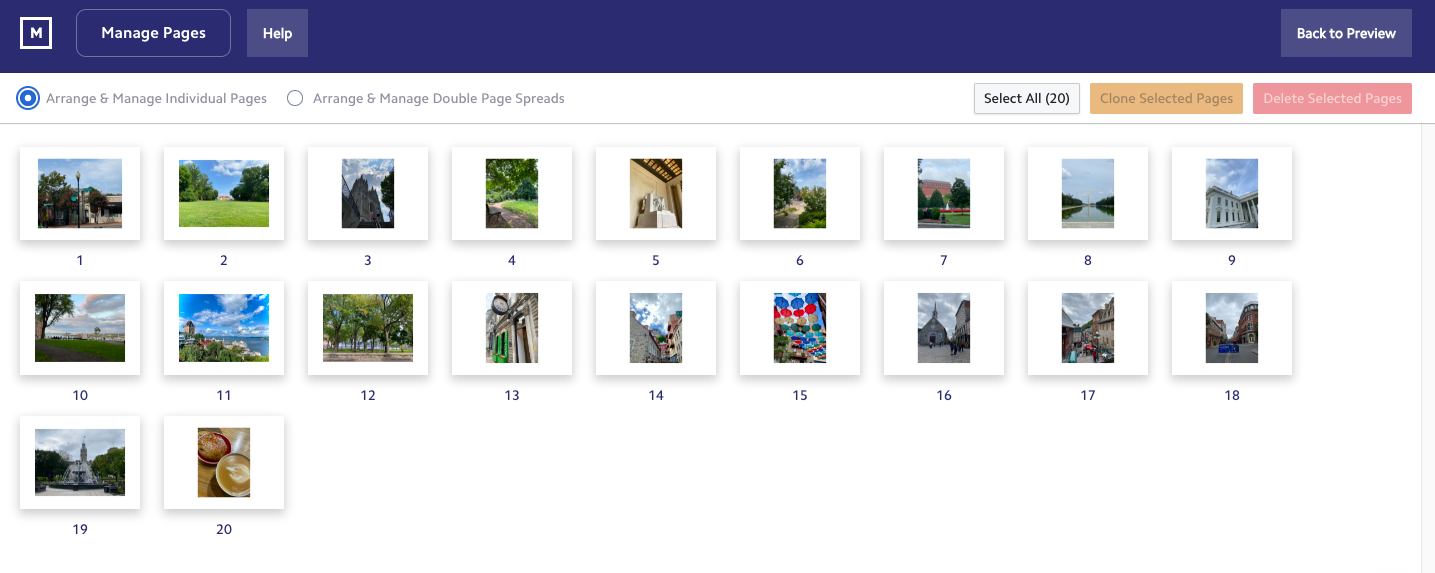Select page 3 cathedral thumbnail
The width and height of the screenshot is (1435, 573).
[368, 193]
